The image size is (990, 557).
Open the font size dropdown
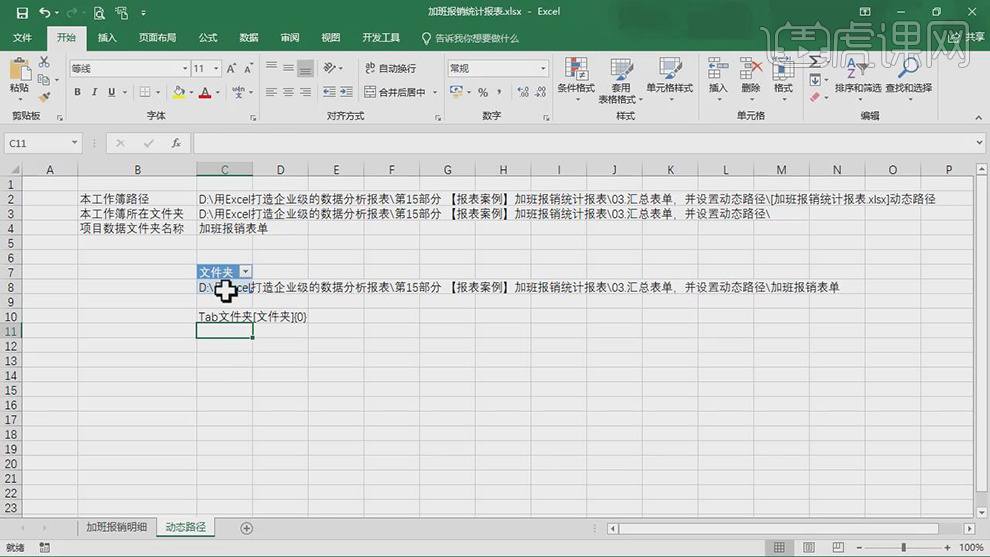(x=216, y=68)
